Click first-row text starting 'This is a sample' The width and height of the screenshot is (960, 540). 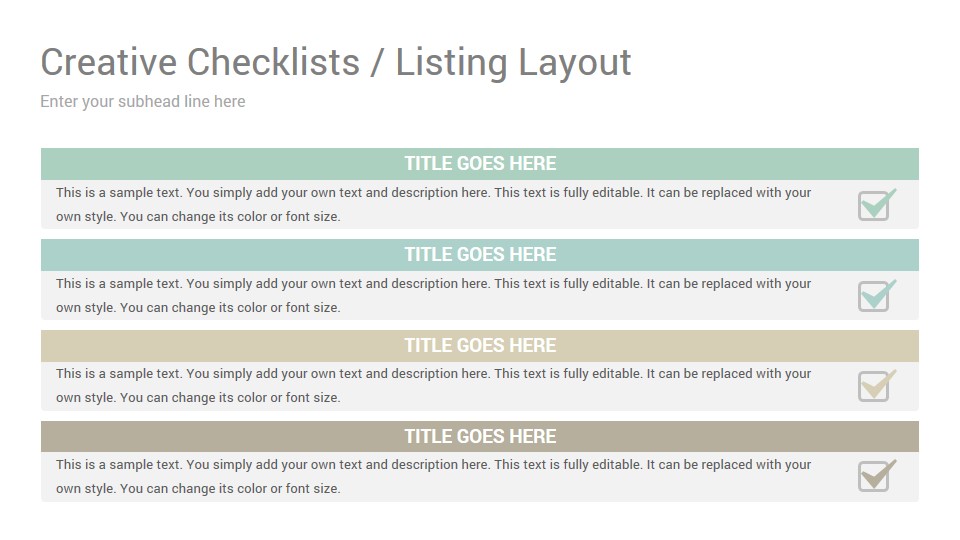(x=433, y=193)
